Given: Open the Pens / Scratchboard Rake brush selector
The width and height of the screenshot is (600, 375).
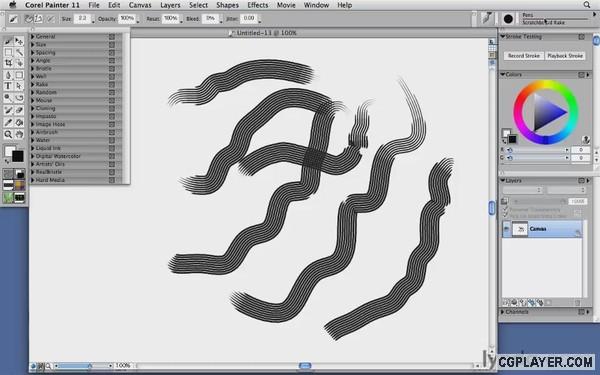Looking at the screenshot, I should tap(556, 18).
